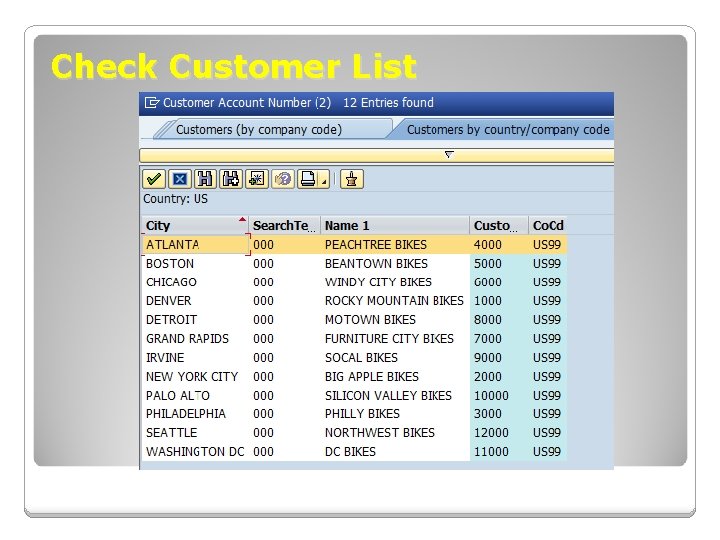Select the GRAND RAPIDS city cell

pos(196,338)
